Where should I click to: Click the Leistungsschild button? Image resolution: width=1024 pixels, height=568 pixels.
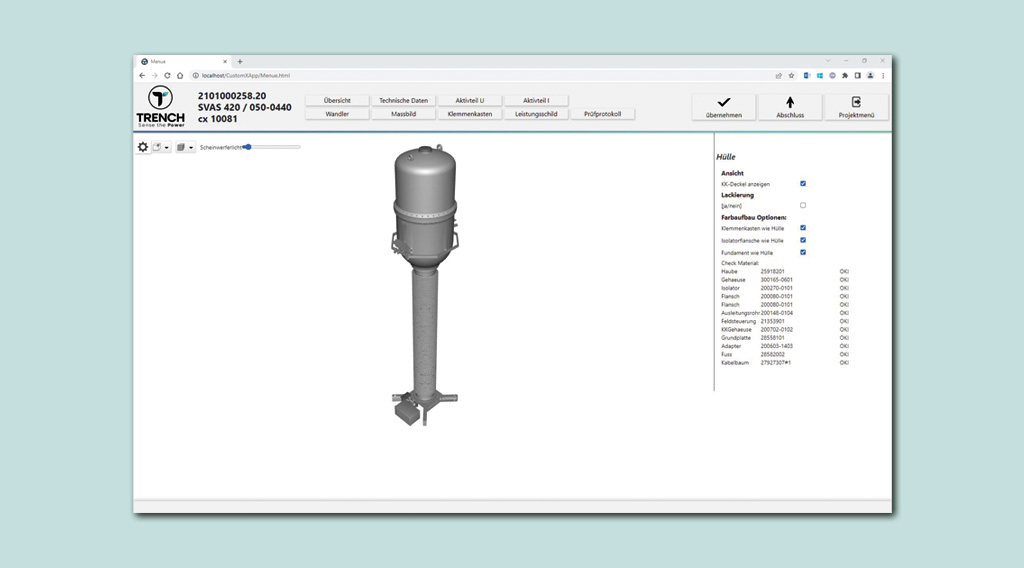point(536,114)
